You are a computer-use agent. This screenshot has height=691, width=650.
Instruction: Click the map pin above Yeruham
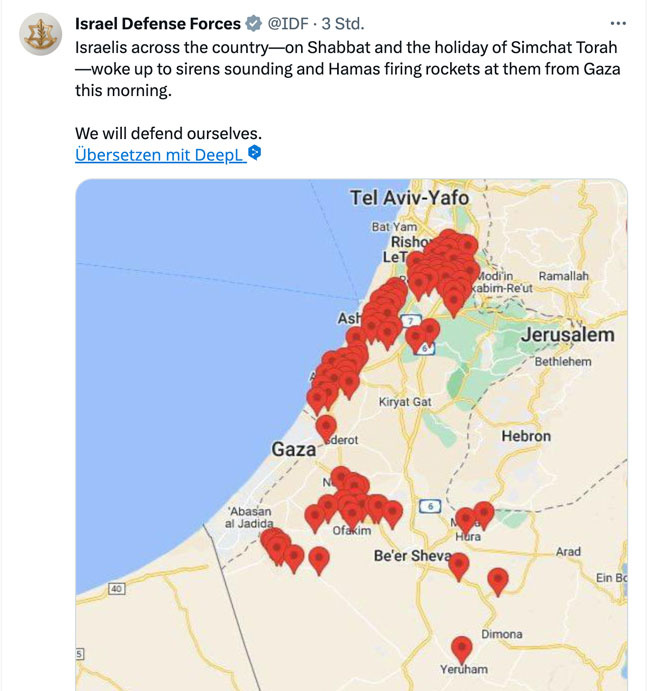click(x=461, y=646)
